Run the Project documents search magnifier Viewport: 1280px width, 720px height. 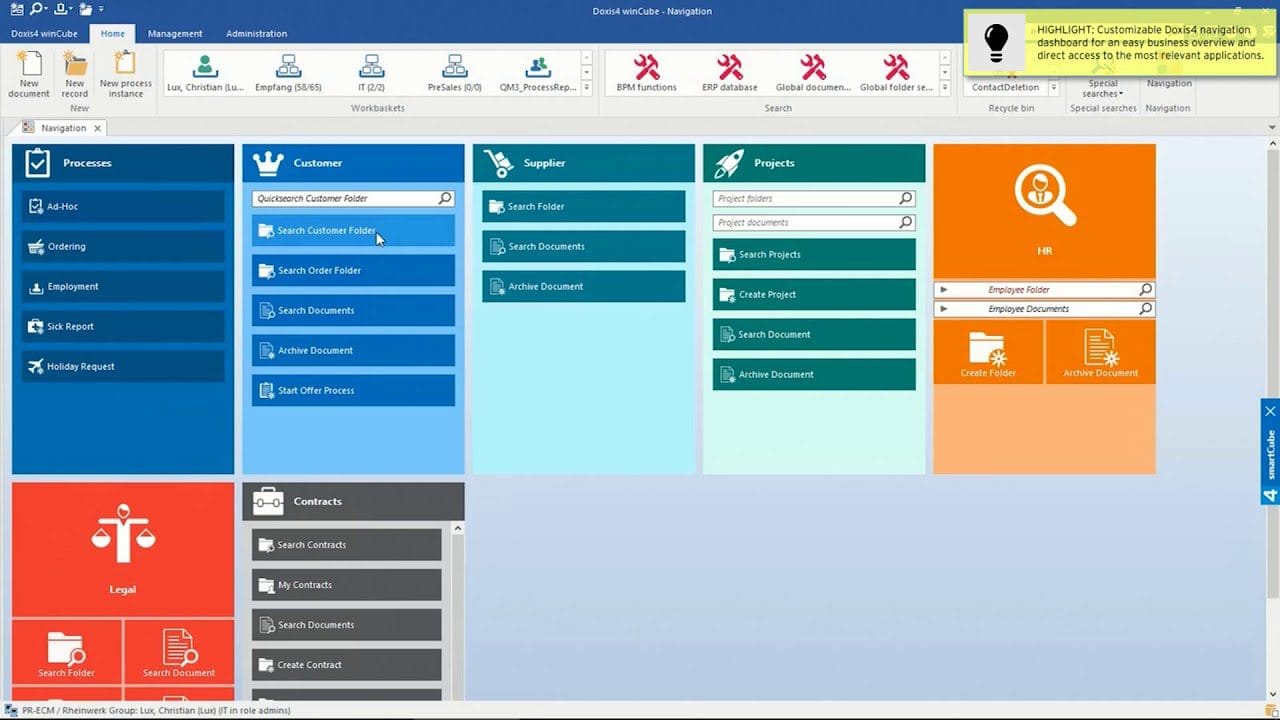(905, 222)
